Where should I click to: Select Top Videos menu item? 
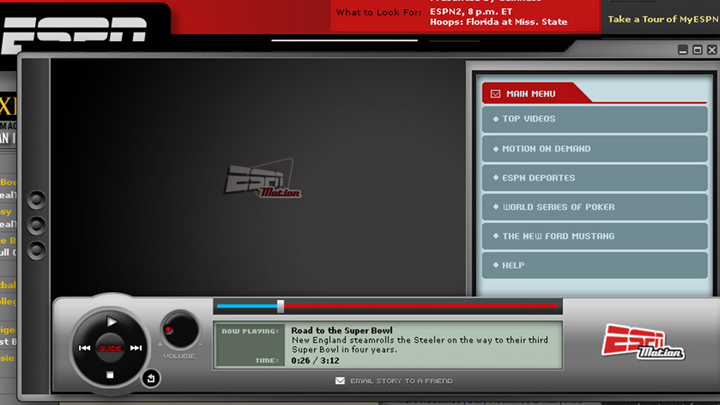595,119
